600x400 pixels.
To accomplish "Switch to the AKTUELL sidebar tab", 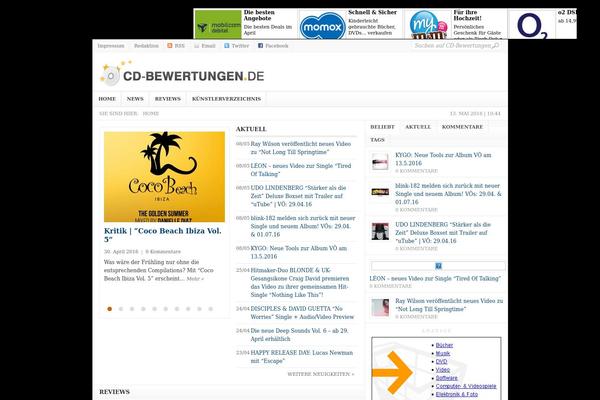I will point(418,127).
